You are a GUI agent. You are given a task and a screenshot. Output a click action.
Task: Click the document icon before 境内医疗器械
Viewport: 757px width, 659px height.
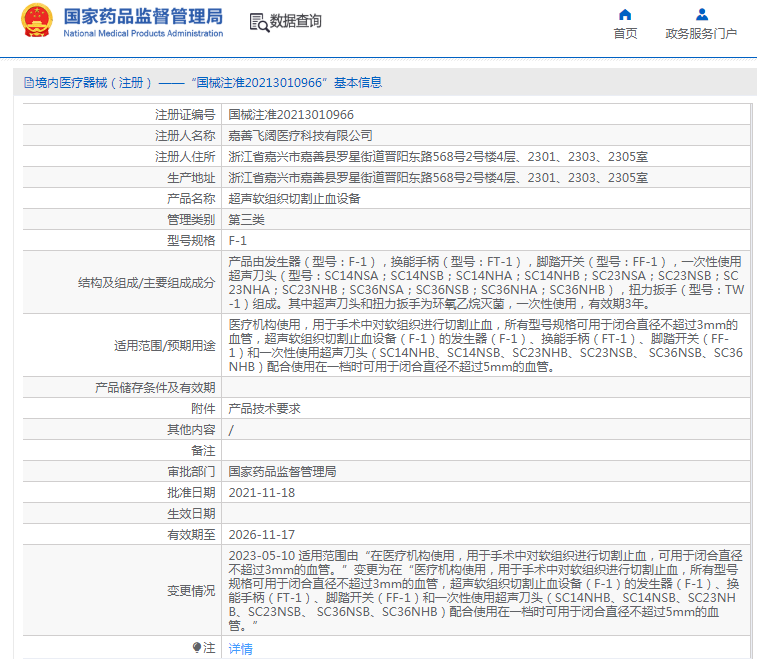tap(28, 83)
